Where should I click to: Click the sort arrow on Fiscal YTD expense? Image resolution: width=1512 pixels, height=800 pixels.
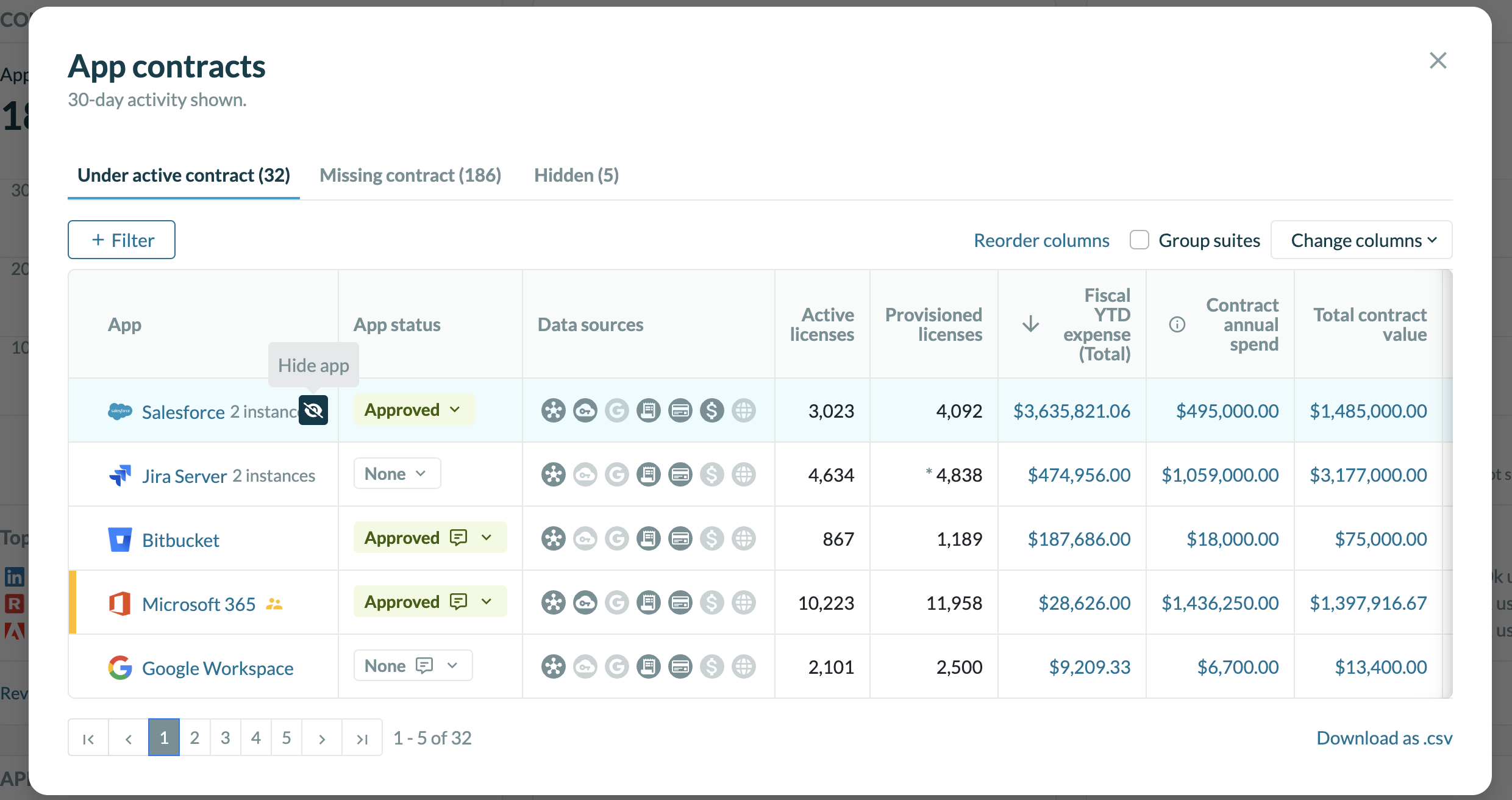coord(1030,324)
